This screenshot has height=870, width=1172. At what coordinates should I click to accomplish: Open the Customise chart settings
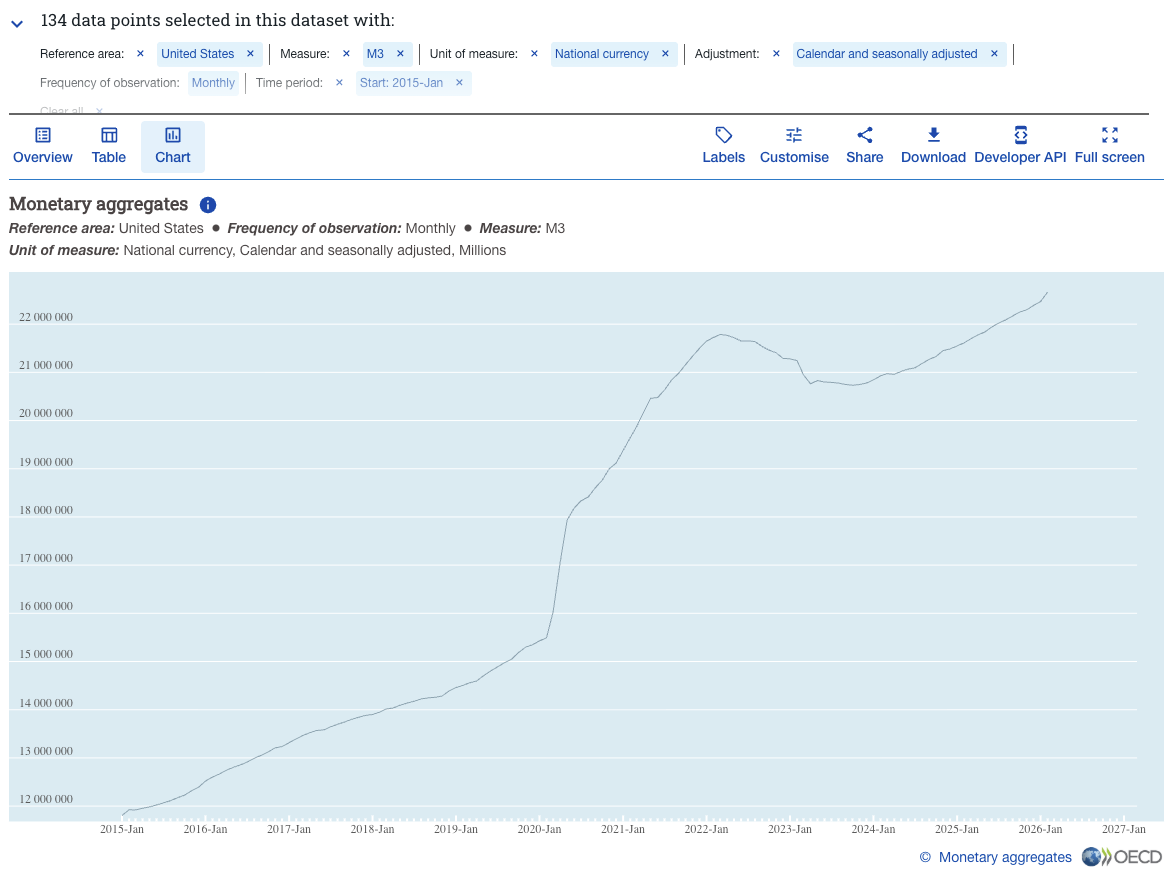(x=794, y=146)
